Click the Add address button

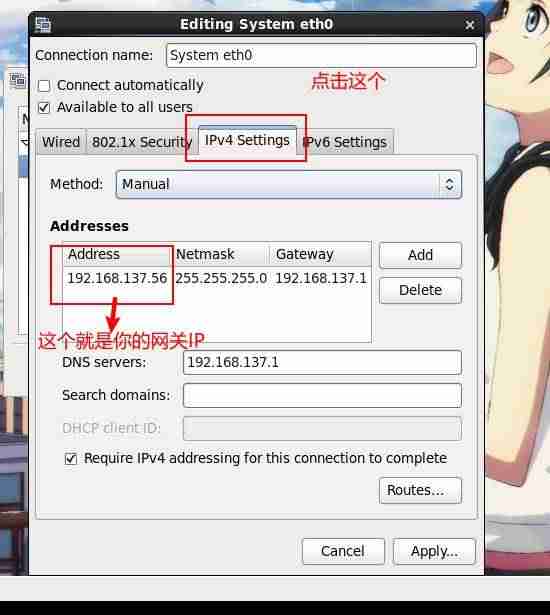coord(421,255)
